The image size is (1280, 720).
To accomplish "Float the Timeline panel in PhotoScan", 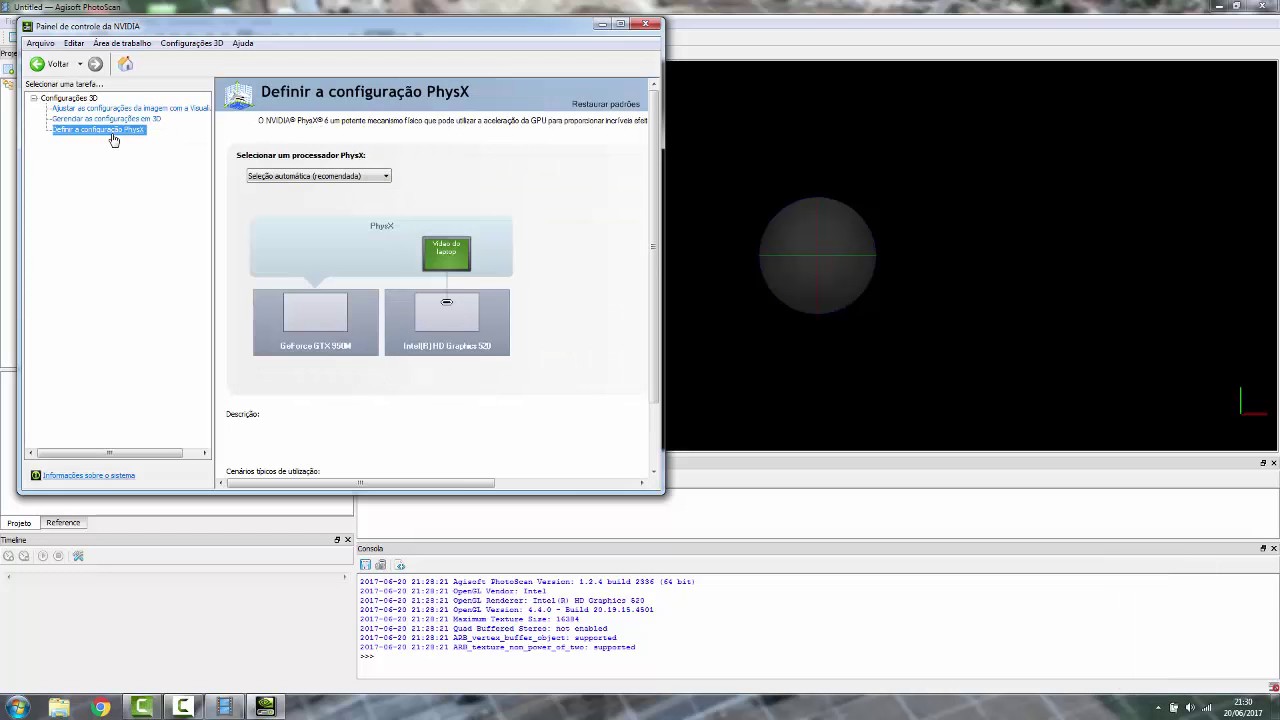I will (337, 540).
